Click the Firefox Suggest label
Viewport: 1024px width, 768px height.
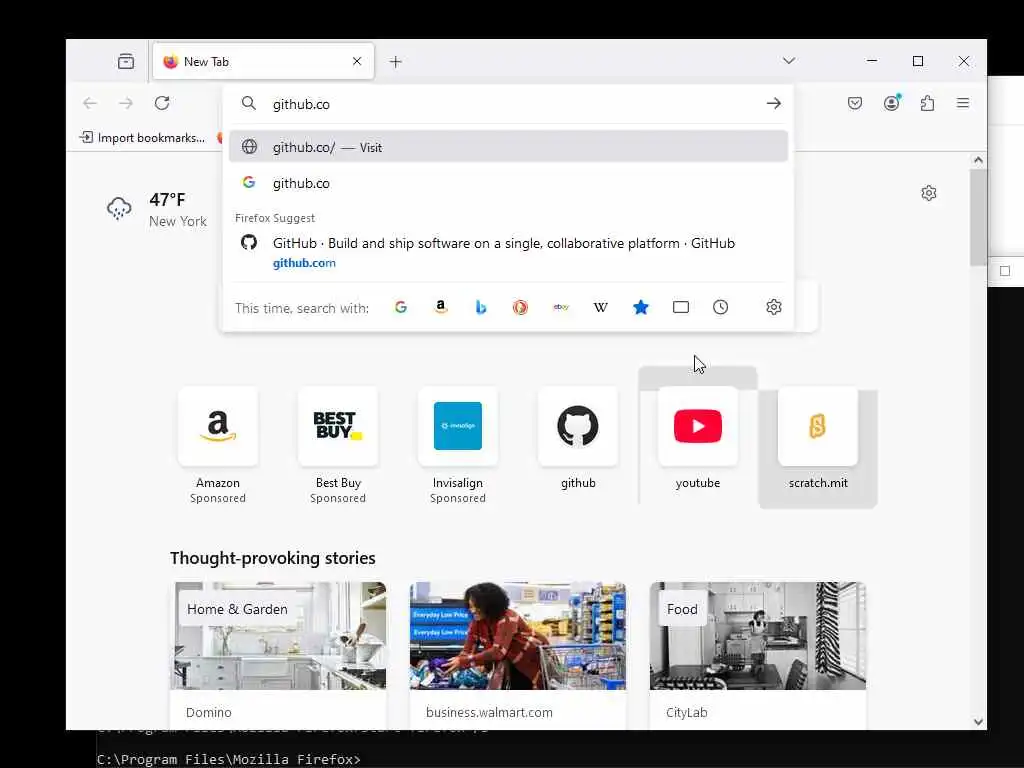pyautogui.click(x=275, y=218)
